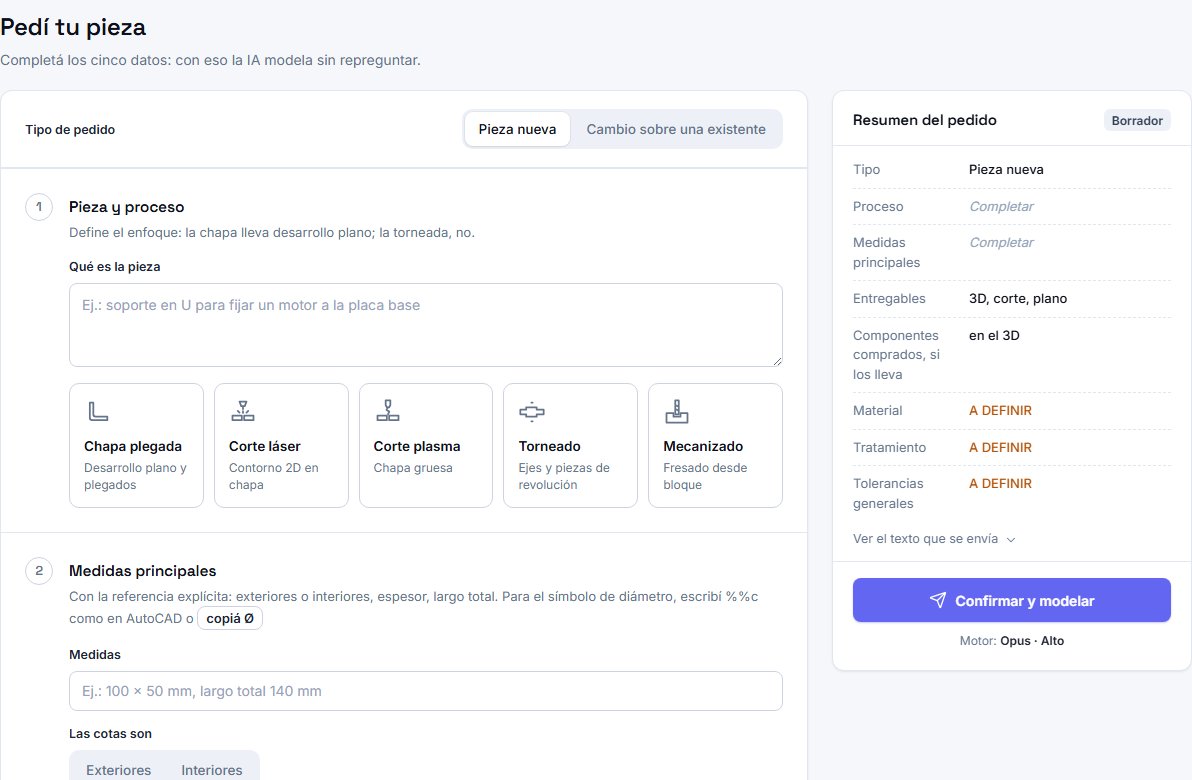Click A DEFINIR value for Tratamiento
Screen dimensions: 1192x780
[1000, 447]
